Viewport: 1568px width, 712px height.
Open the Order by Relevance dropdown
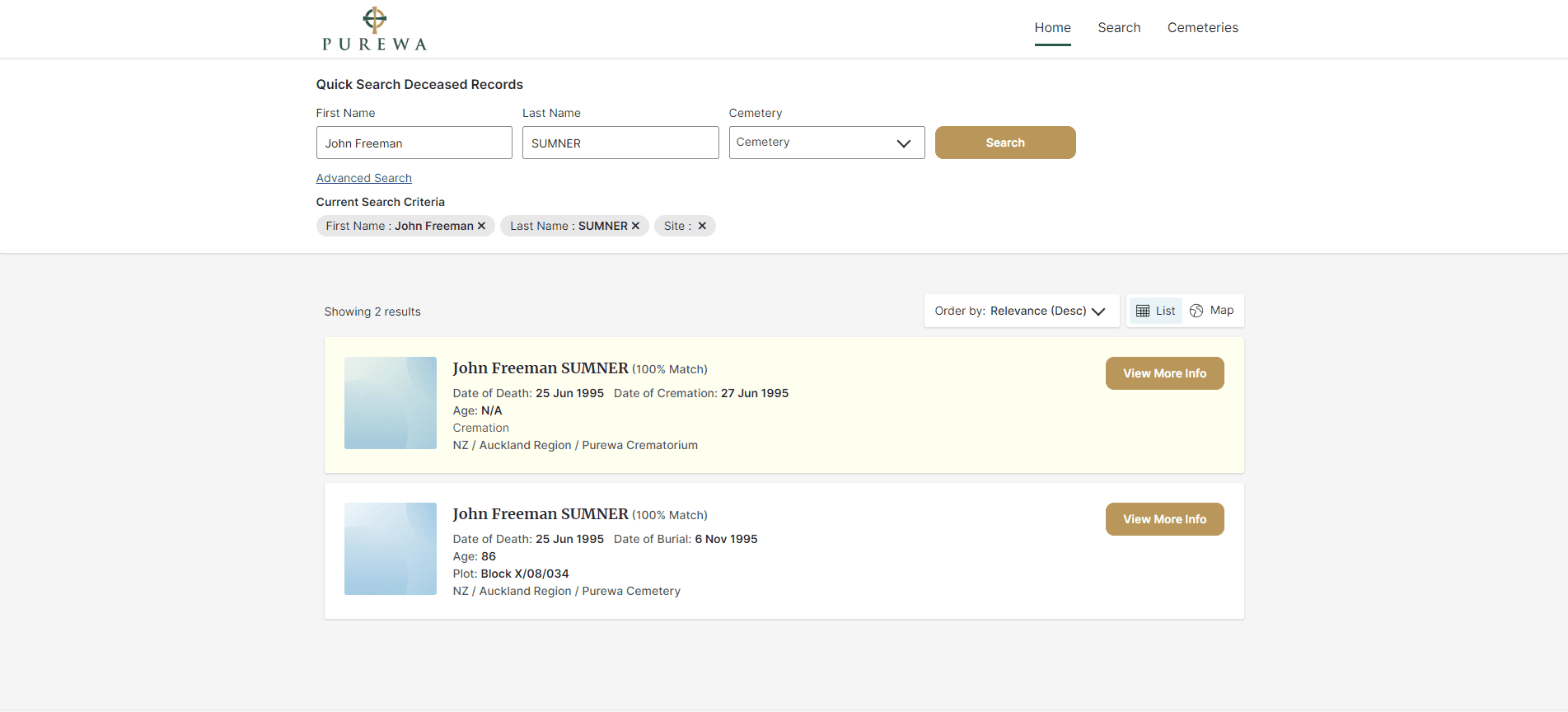(1021, 311)
